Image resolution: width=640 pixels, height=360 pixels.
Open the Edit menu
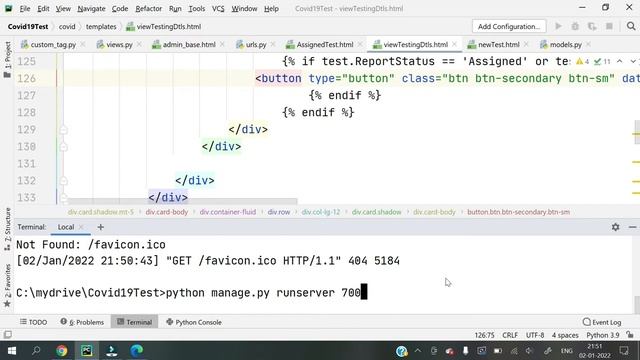point(43,9)
